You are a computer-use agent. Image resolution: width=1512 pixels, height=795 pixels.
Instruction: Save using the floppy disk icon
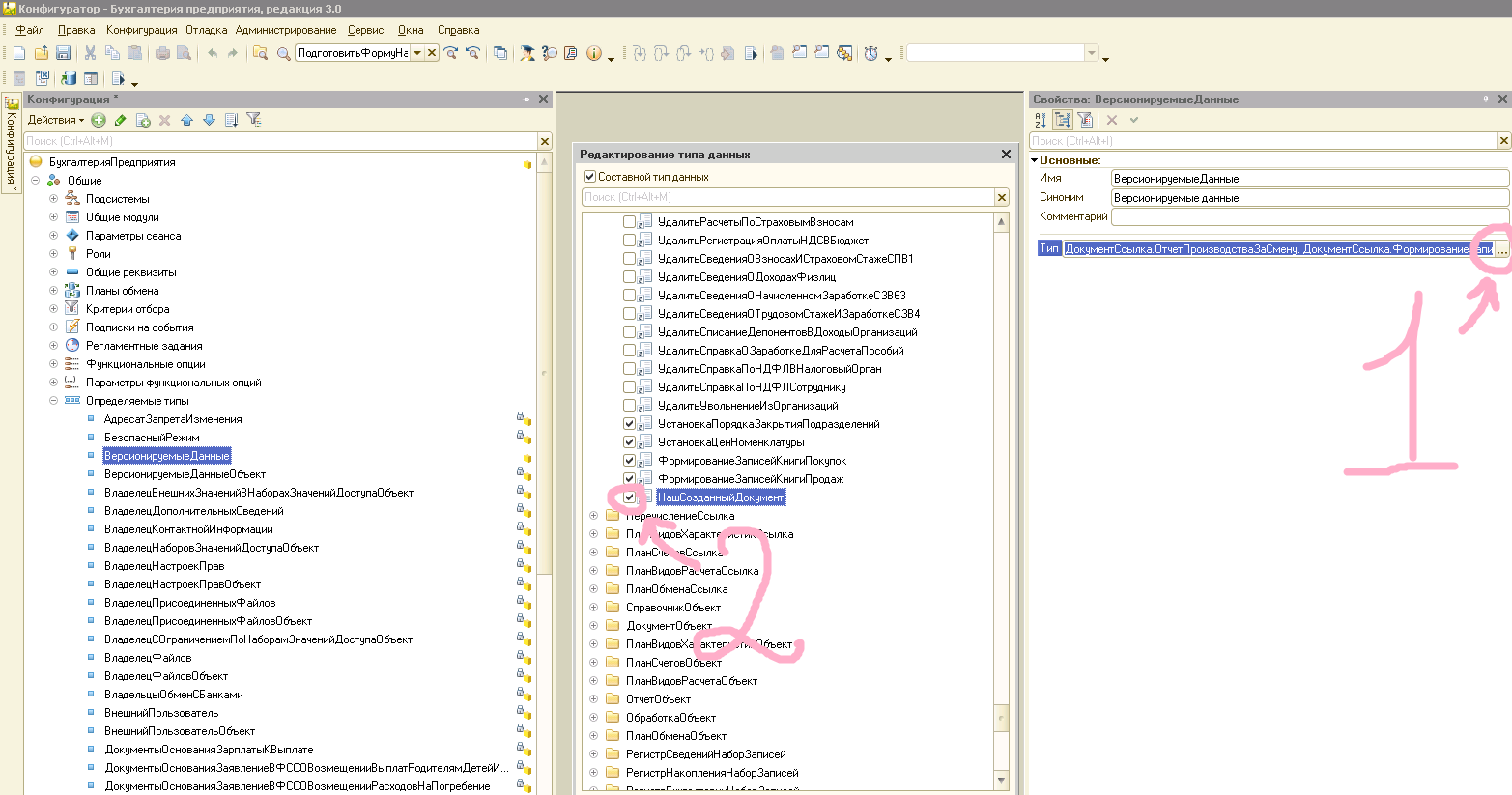coord(63,53)
